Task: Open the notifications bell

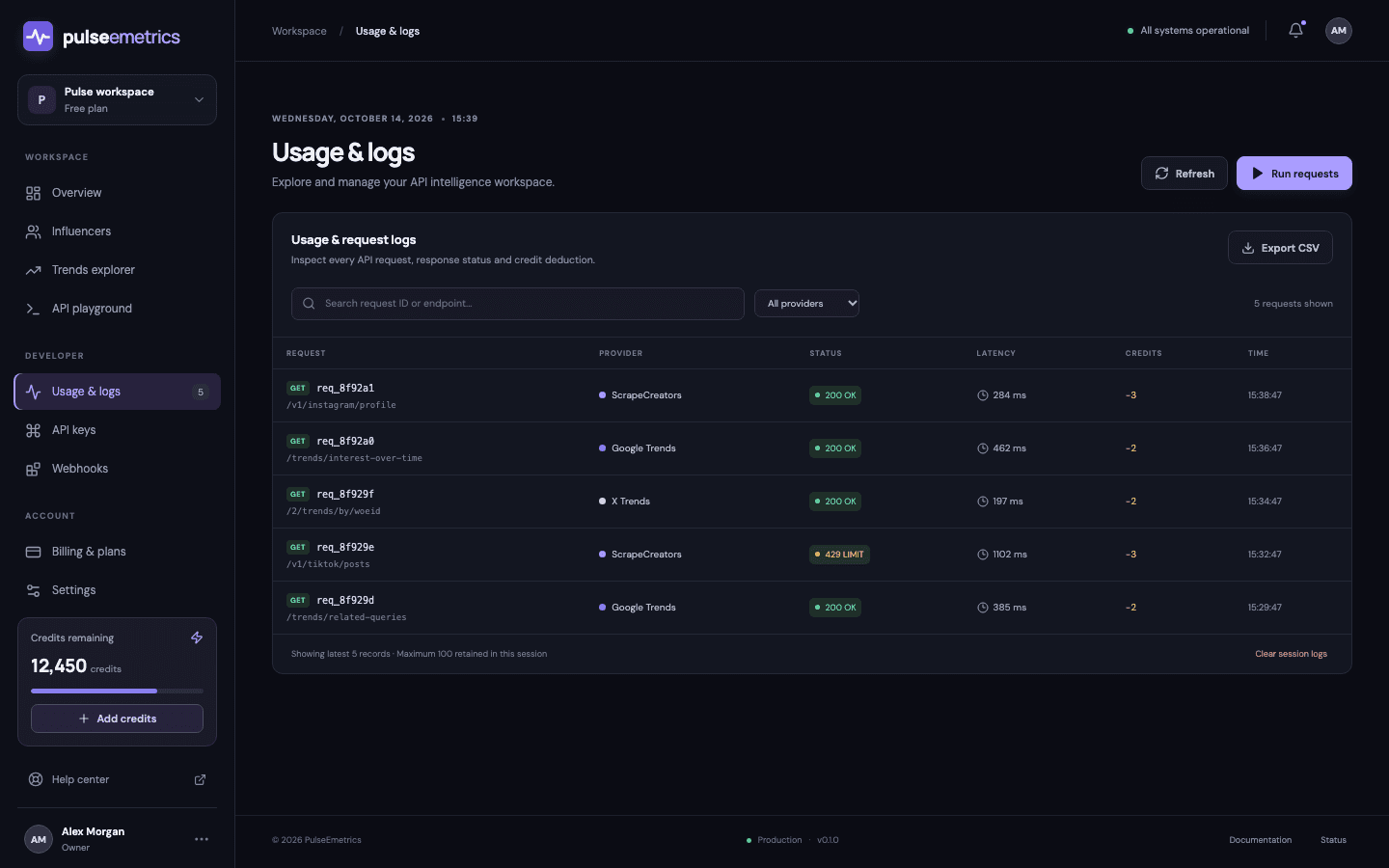Action: [1295, 30]
